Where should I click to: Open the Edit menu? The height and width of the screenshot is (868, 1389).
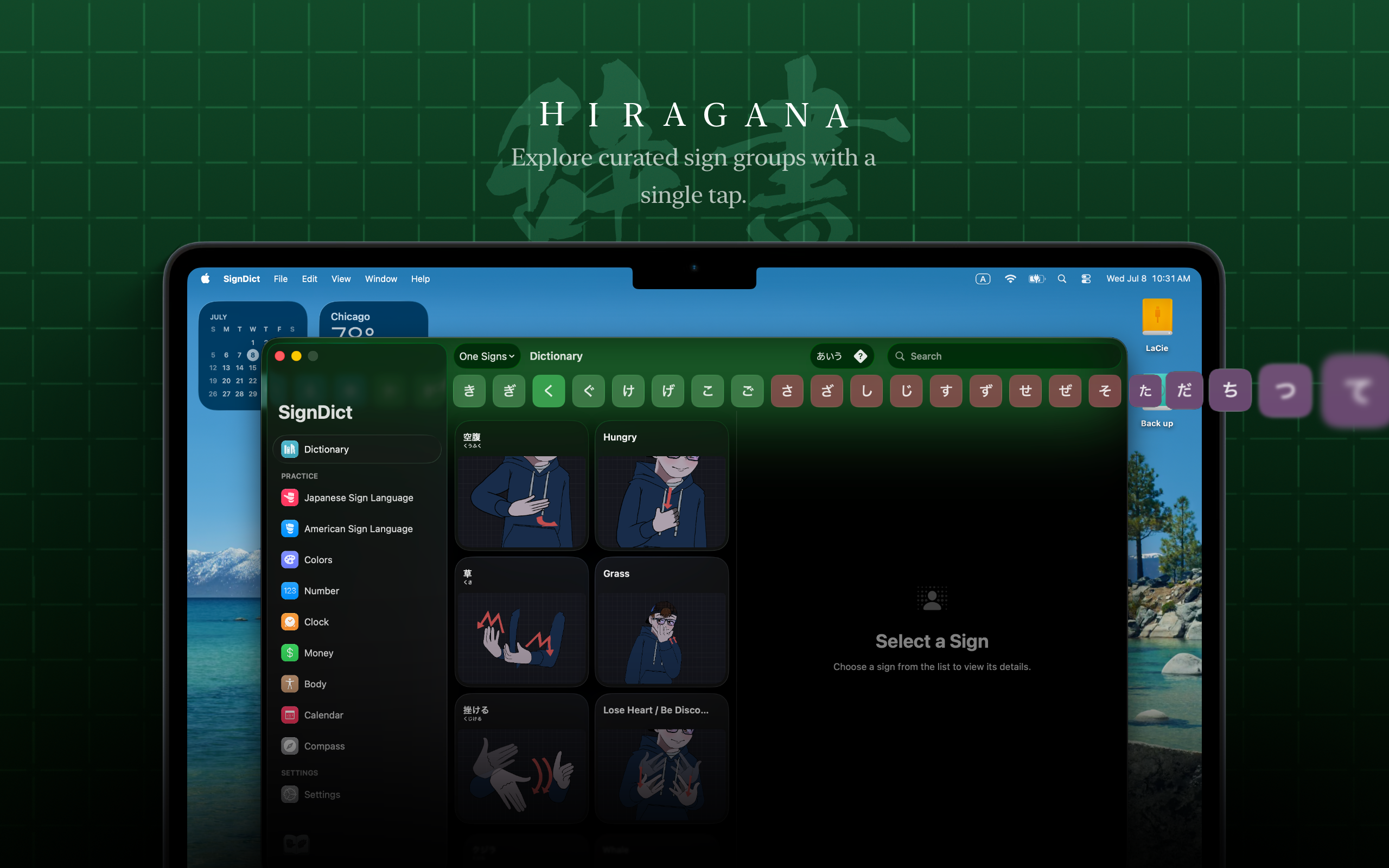coord(309,278)
